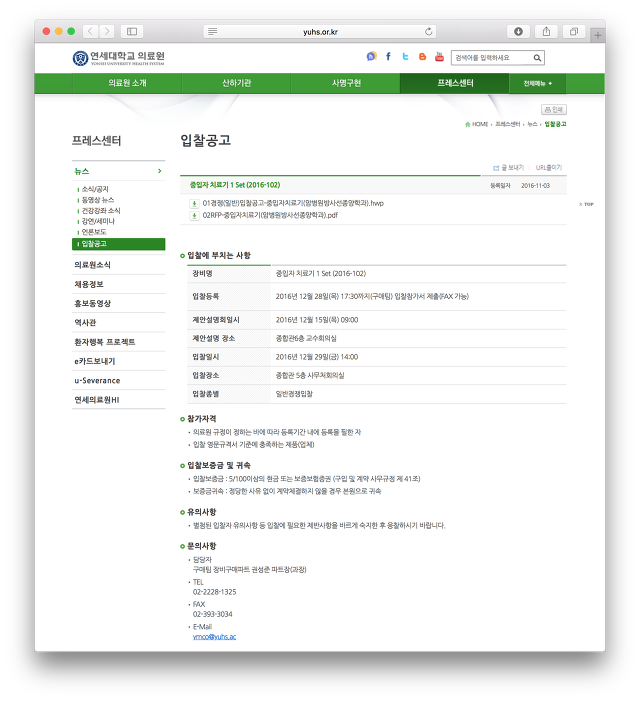Collapse the 뉴스 sidebar section chevron
Viewport: 640px width, 701px height.
160,171
